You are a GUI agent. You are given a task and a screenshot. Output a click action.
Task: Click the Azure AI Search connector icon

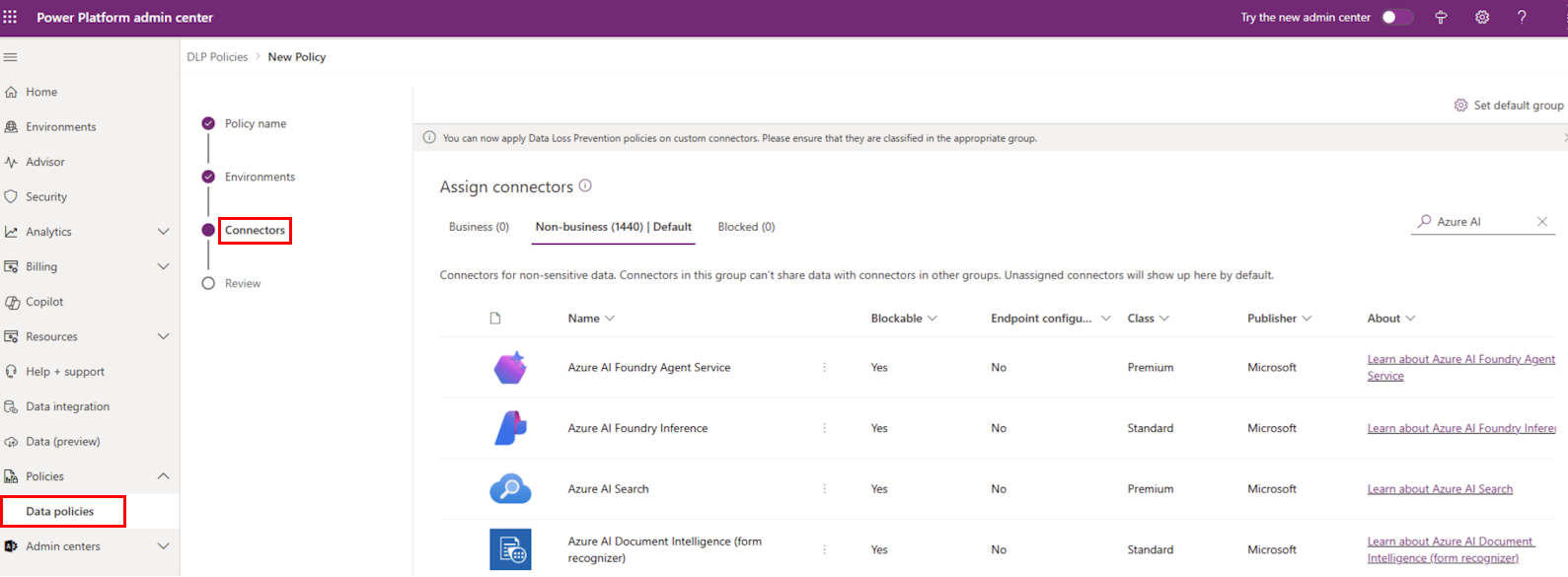pos(510,489)
